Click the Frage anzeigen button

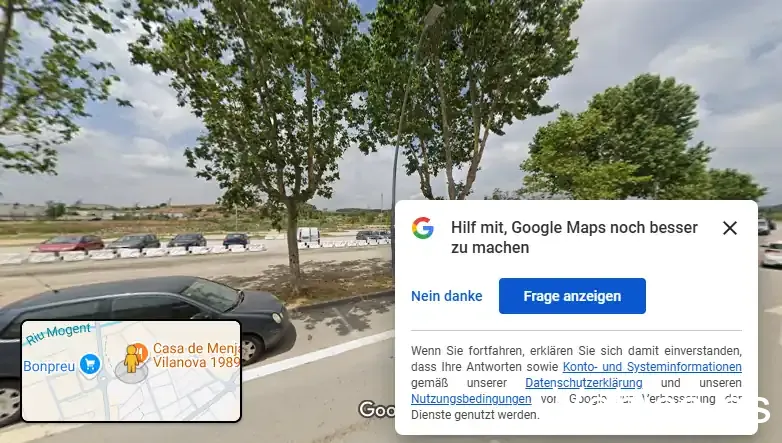click(x=572, y=296)
